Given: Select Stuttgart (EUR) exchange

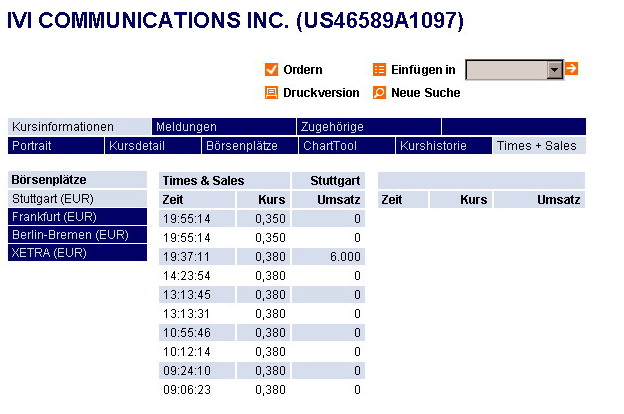Looking at the screenshot, I should 52,198.
